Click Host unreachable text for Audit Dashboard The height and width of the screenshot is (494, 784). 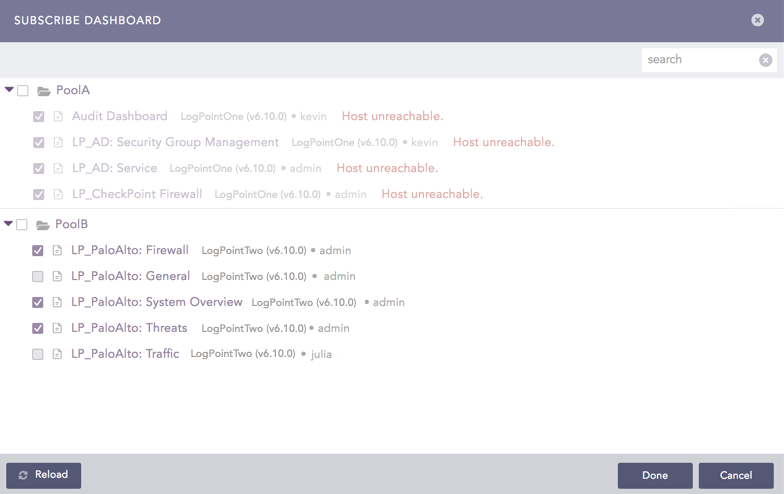click(x=392, y=116)
